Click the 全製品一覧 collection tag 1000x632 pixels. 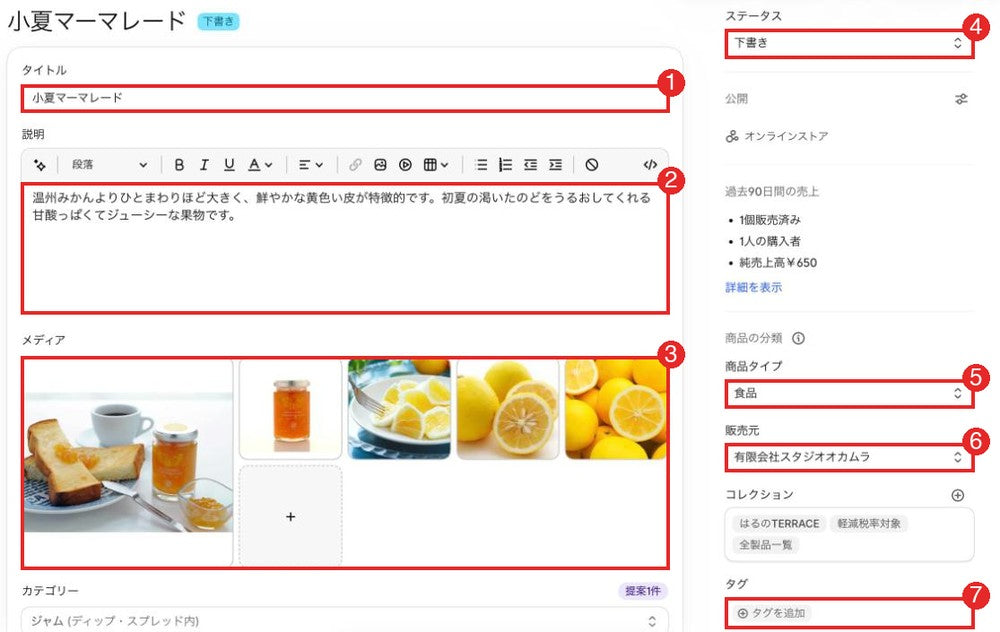pos(765,545)
